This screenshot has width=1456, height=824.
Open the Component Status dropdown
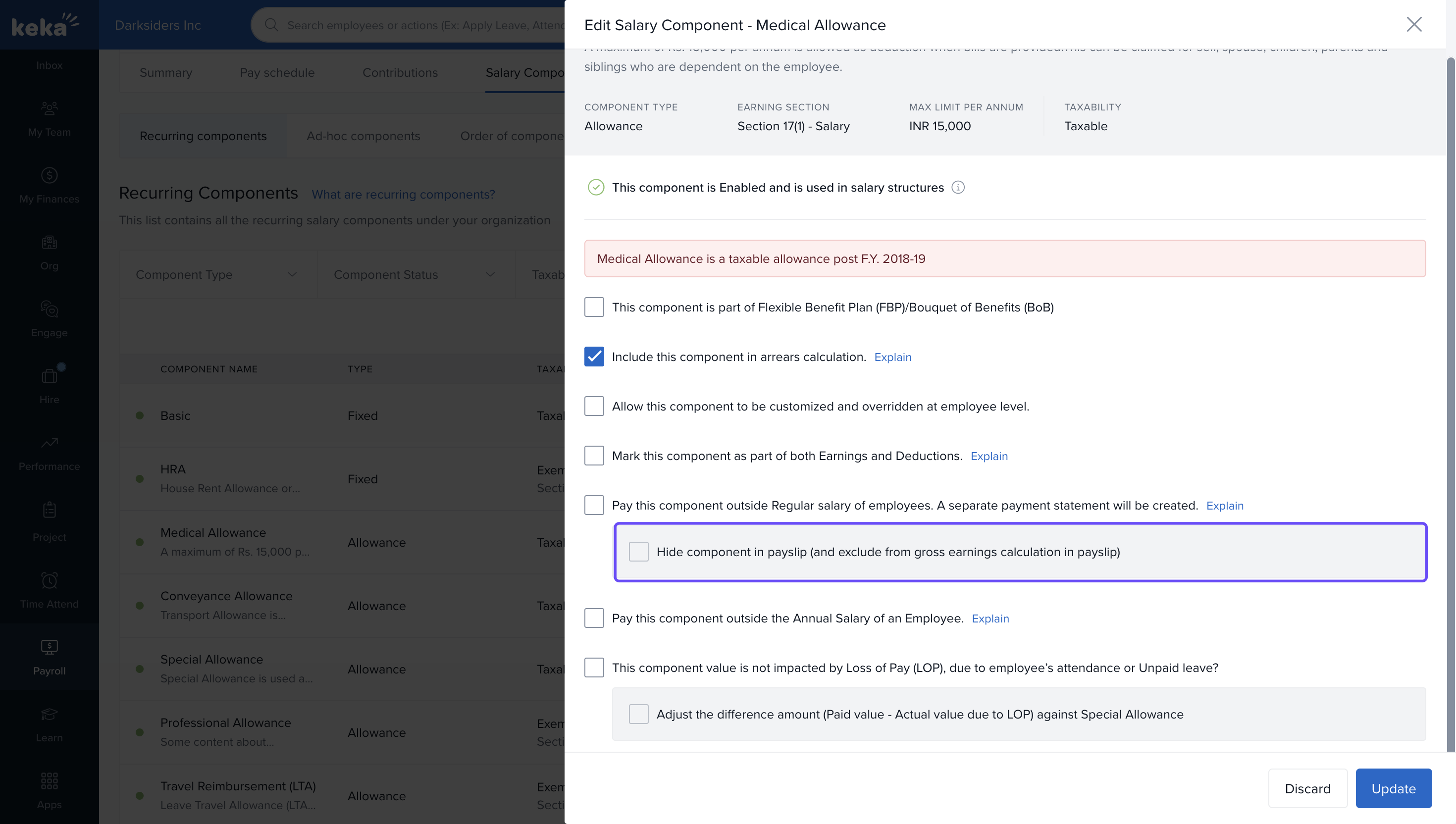pos(416,274)
